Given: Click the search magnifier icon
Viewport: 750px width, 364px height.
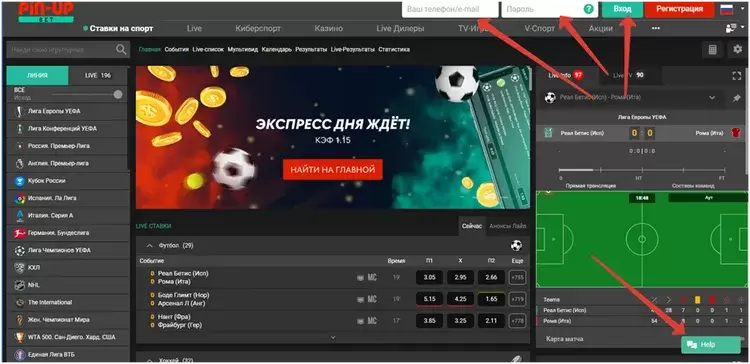Looking at the screenshot, I should (121, 49).
